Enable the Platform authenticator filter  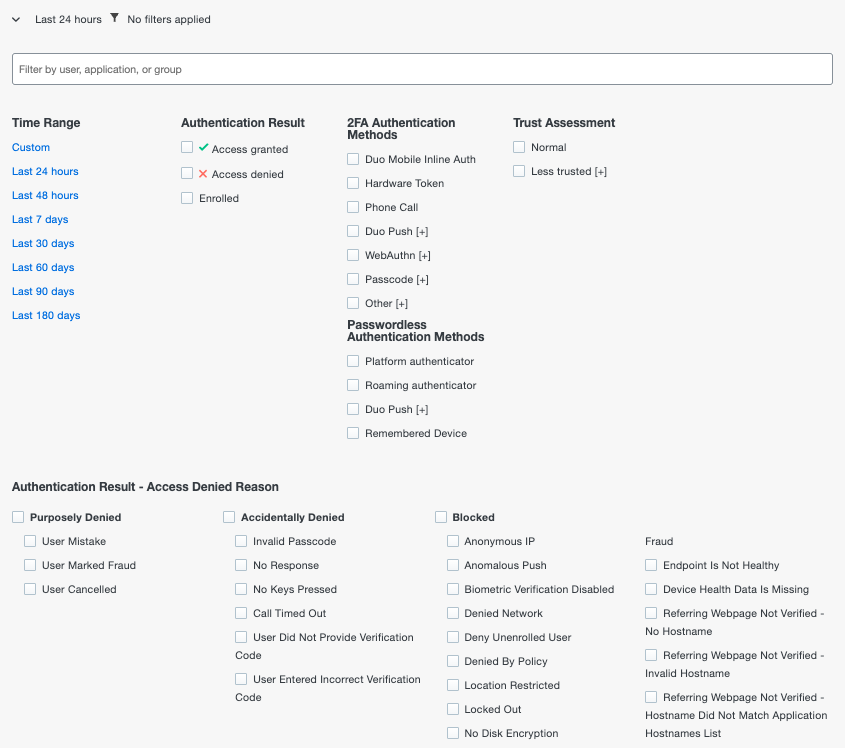[x=352, y=361]
